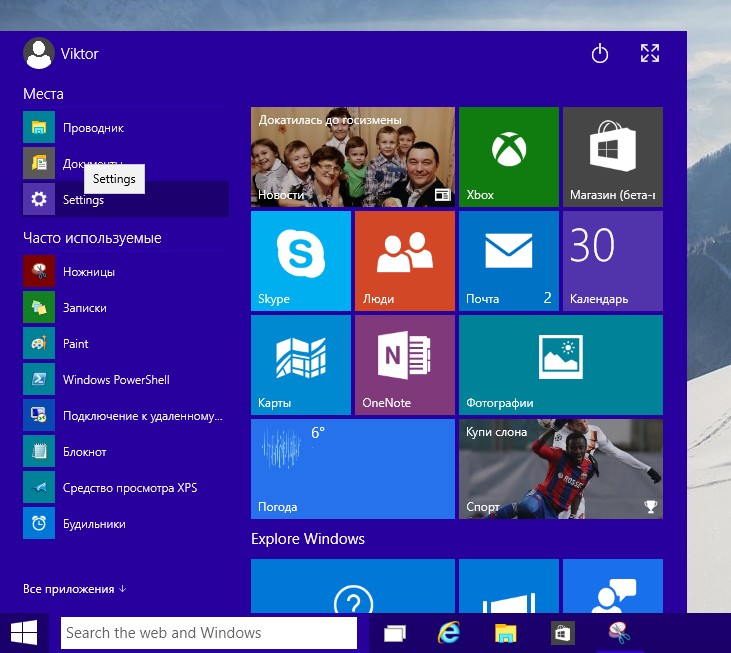The height and width of the screenshot is (653, 731).
Task: Click the Viktor user name
Action: 80,54
